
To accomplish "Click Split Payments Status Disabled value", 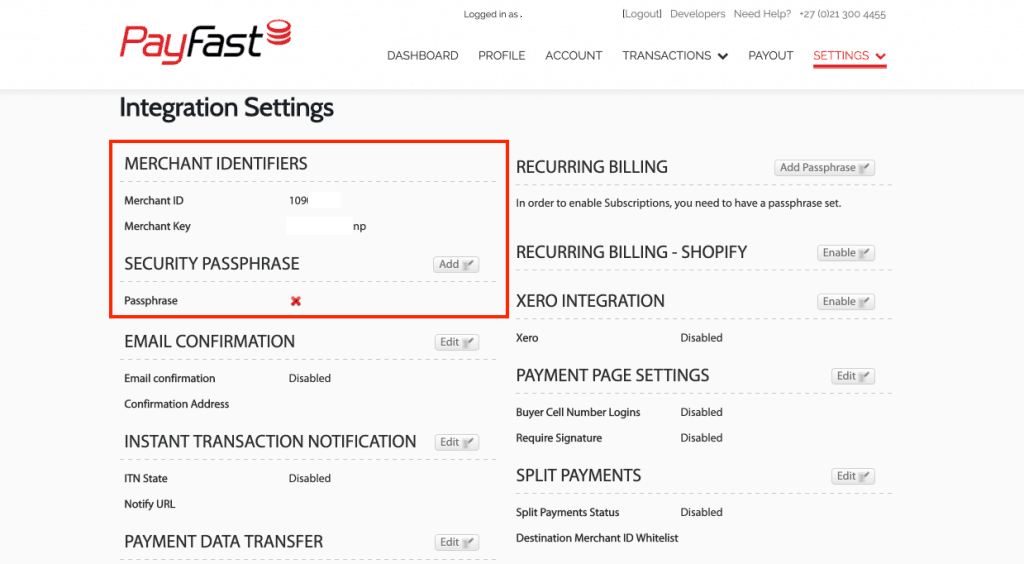I will [701, 512].
